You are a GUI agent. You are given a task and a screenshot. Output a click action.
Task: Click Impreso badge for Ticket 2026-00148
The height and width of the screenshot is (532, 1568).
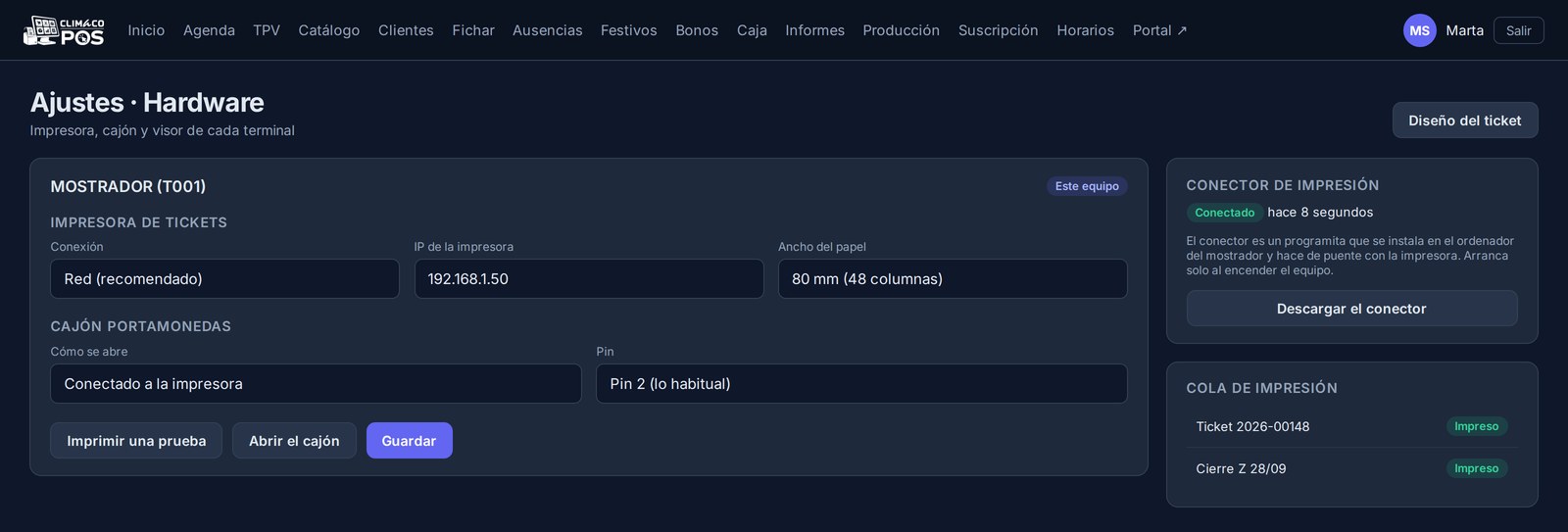coord(1476,426)
